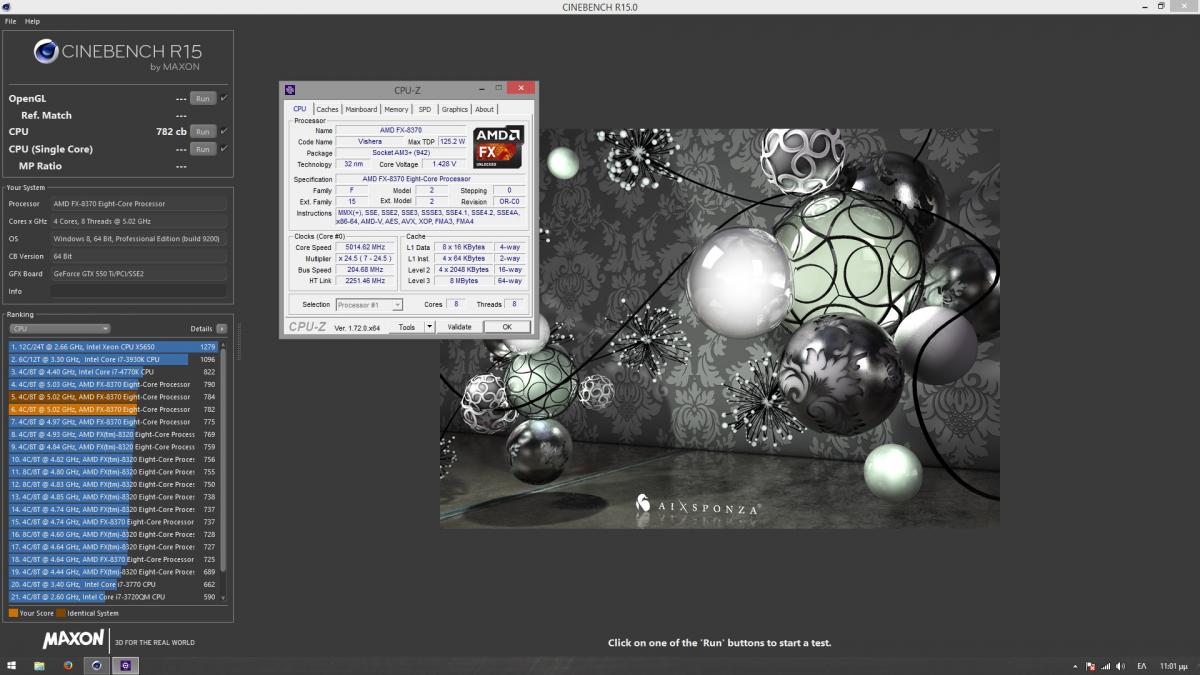Click OK in the CPU-Z window
Screen dimensions: 1200x675
(x=507, y=327)
